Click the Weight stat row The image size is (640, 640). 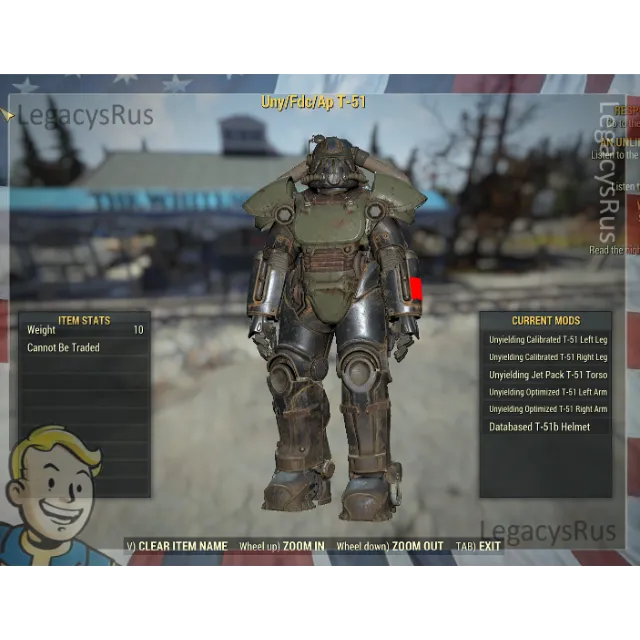tap(85, 330)
